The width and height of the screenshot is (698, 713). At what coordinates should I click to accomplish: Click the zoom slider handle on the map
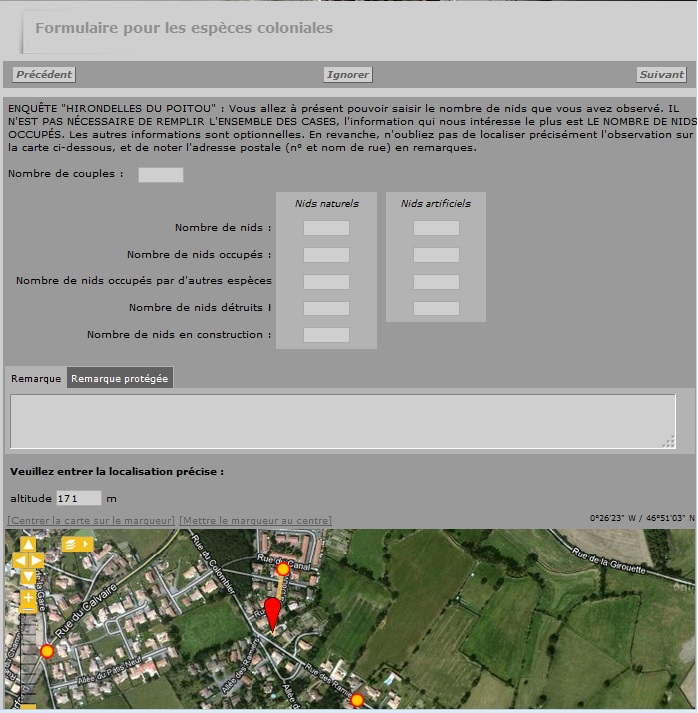28,609
